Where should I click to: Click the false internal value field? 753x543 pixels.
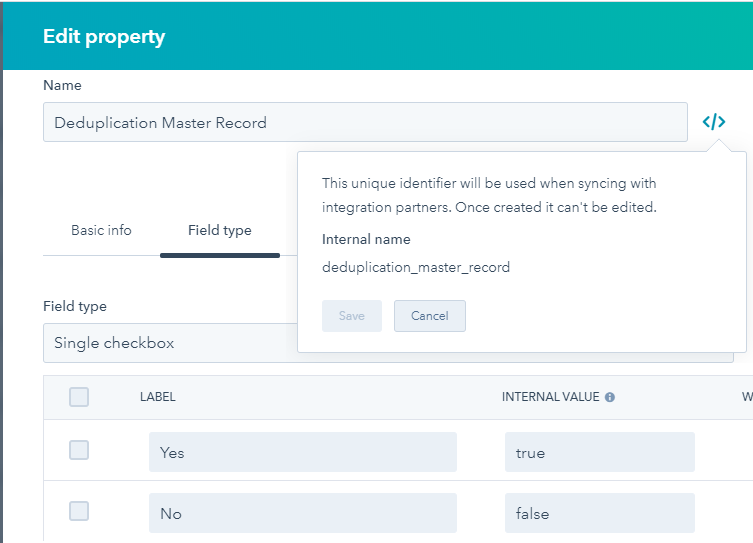[599, 513]
